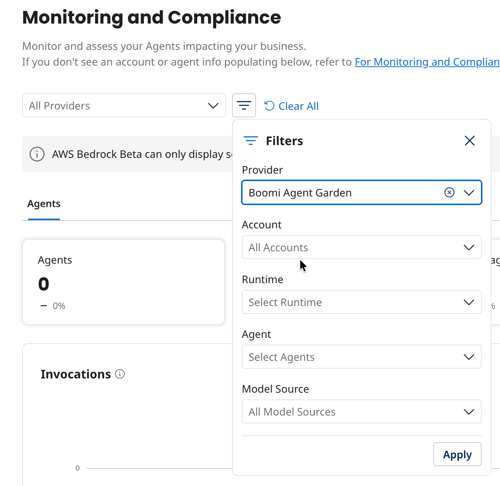The height and width of the screenshot is (486, 500).
Task: Click the Model Source field label
Action: point(275,389)
